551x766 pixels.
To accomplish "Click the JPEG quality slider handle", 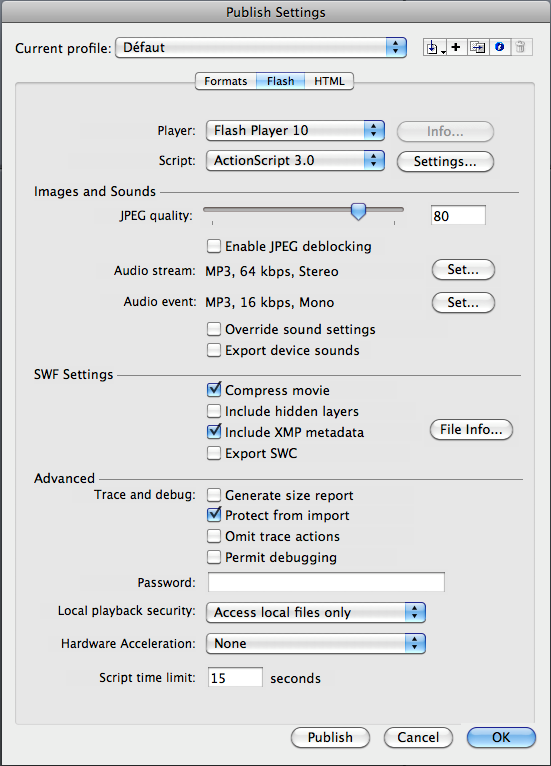I will click(x=359, y=212).
